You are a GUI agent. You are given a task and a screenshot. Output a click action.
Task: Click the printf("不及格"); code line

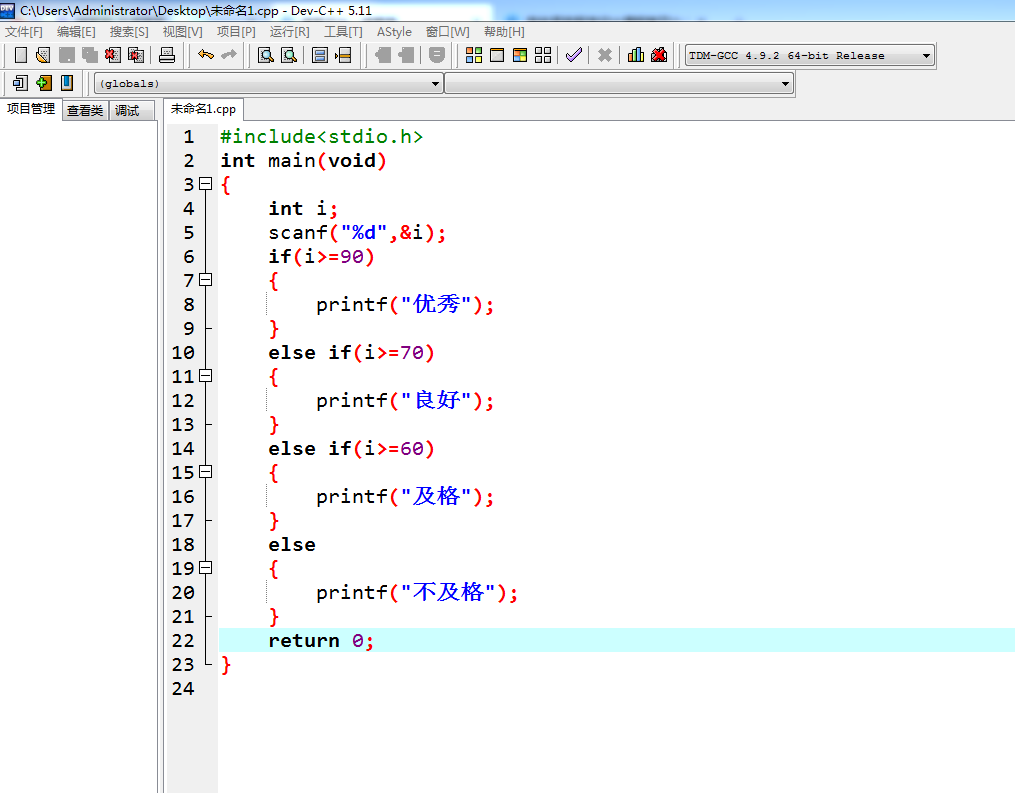(417, 592)
